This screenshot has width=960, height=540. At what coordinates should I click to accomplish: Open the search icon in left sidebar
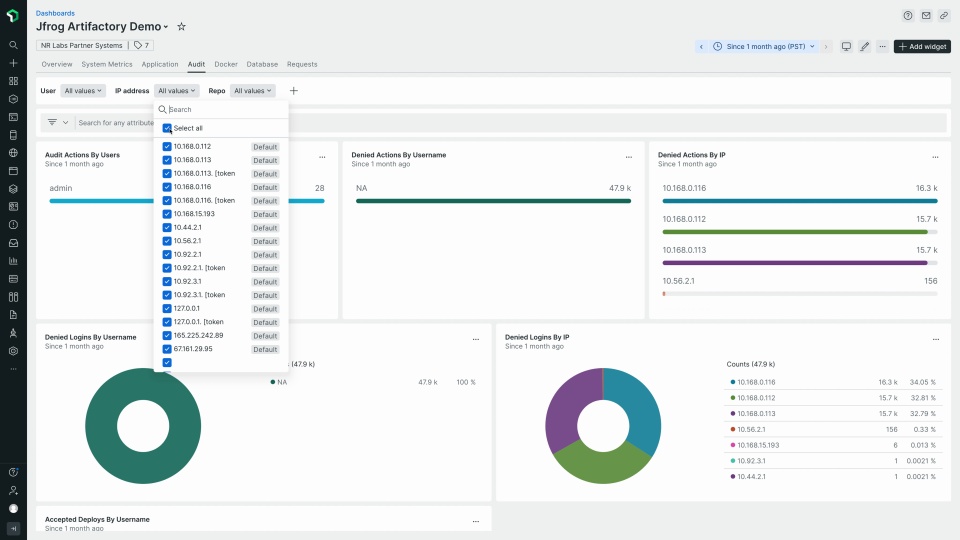coord(13,45)
